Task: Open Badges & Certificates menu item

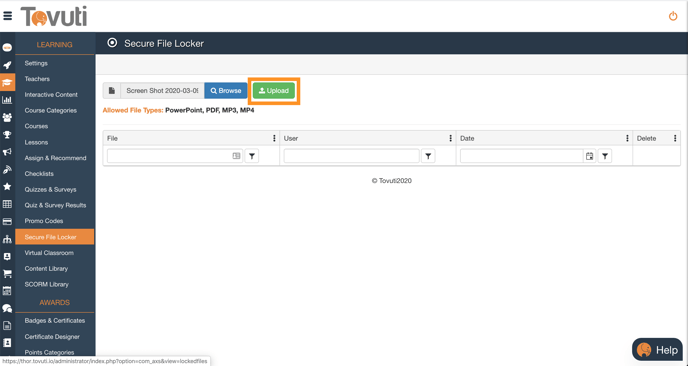Action: 55,321
